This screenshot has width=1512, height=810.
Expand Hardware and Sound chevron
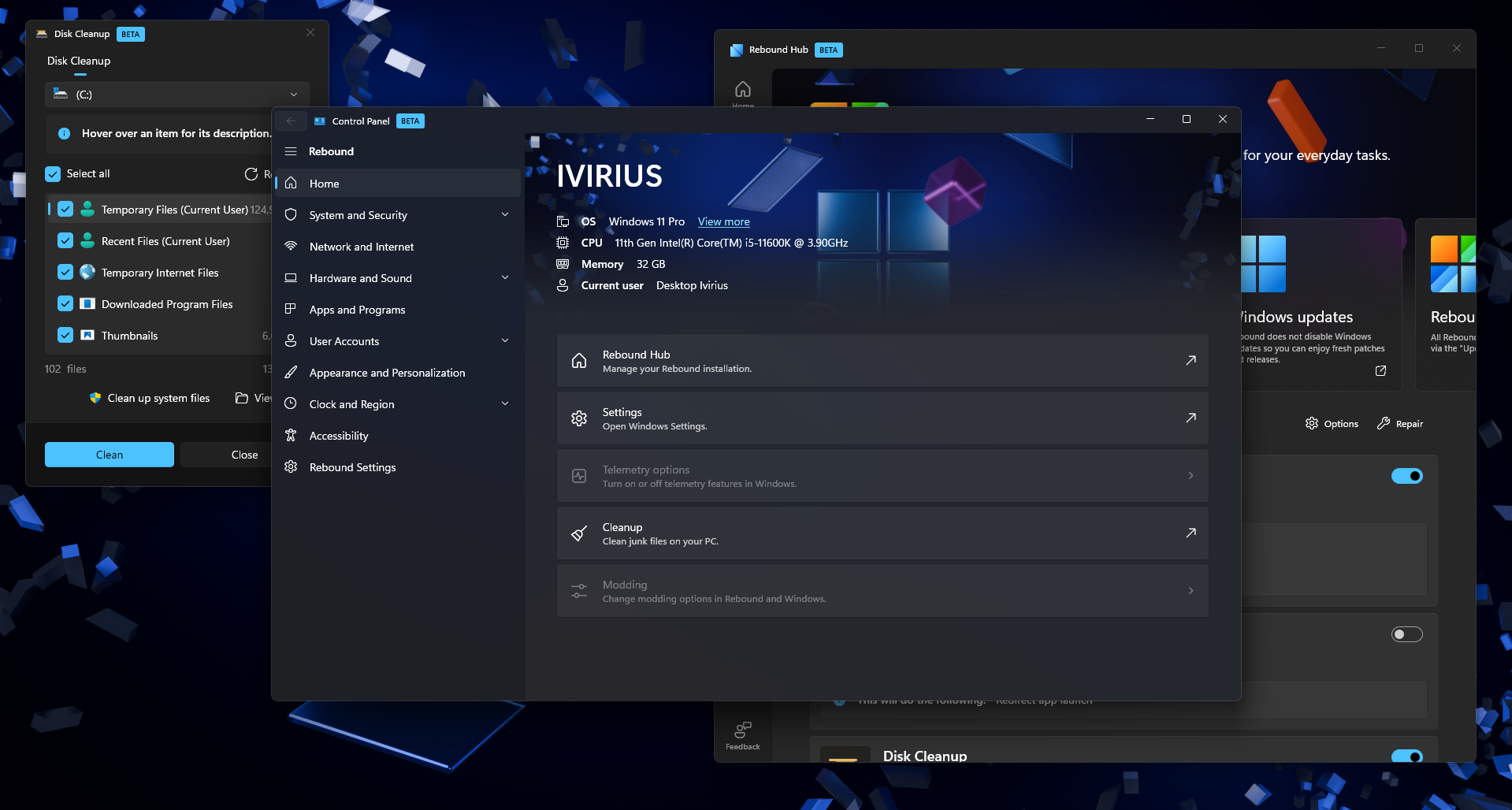(505, 277)
